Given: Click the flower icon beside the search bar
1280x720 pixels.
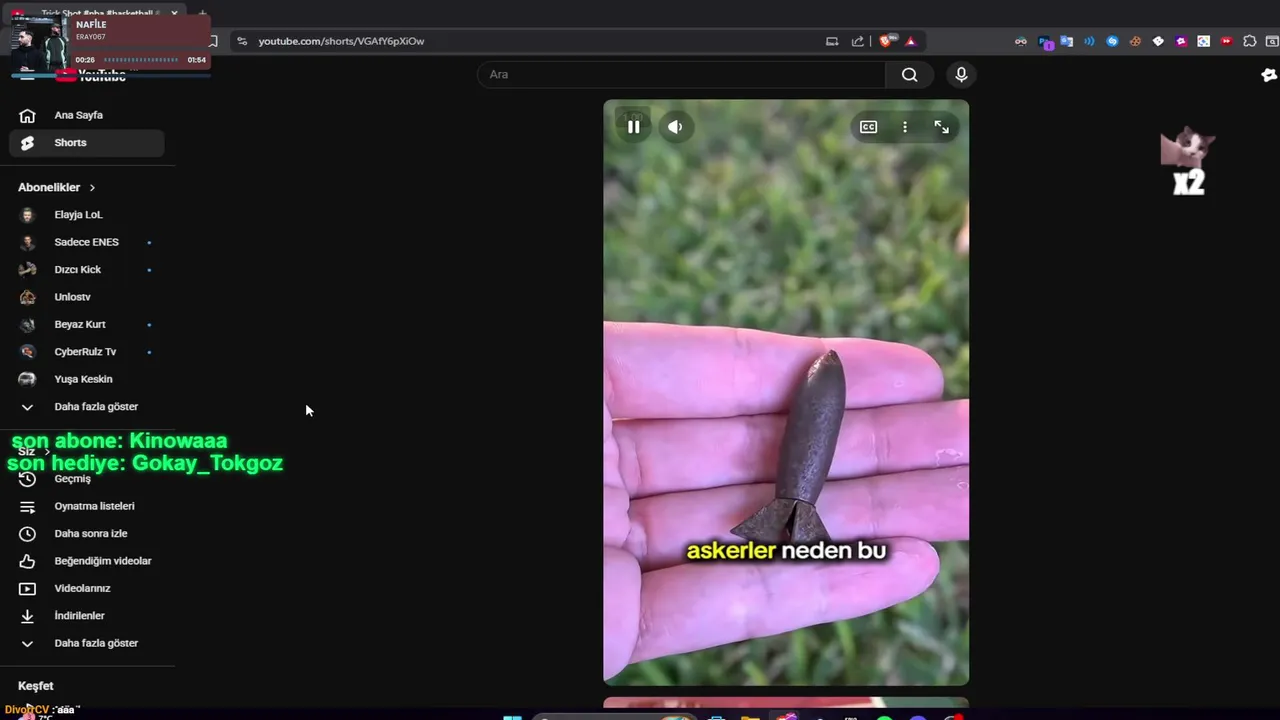Looking at the screenshot, I should (x=1269, y=75).
